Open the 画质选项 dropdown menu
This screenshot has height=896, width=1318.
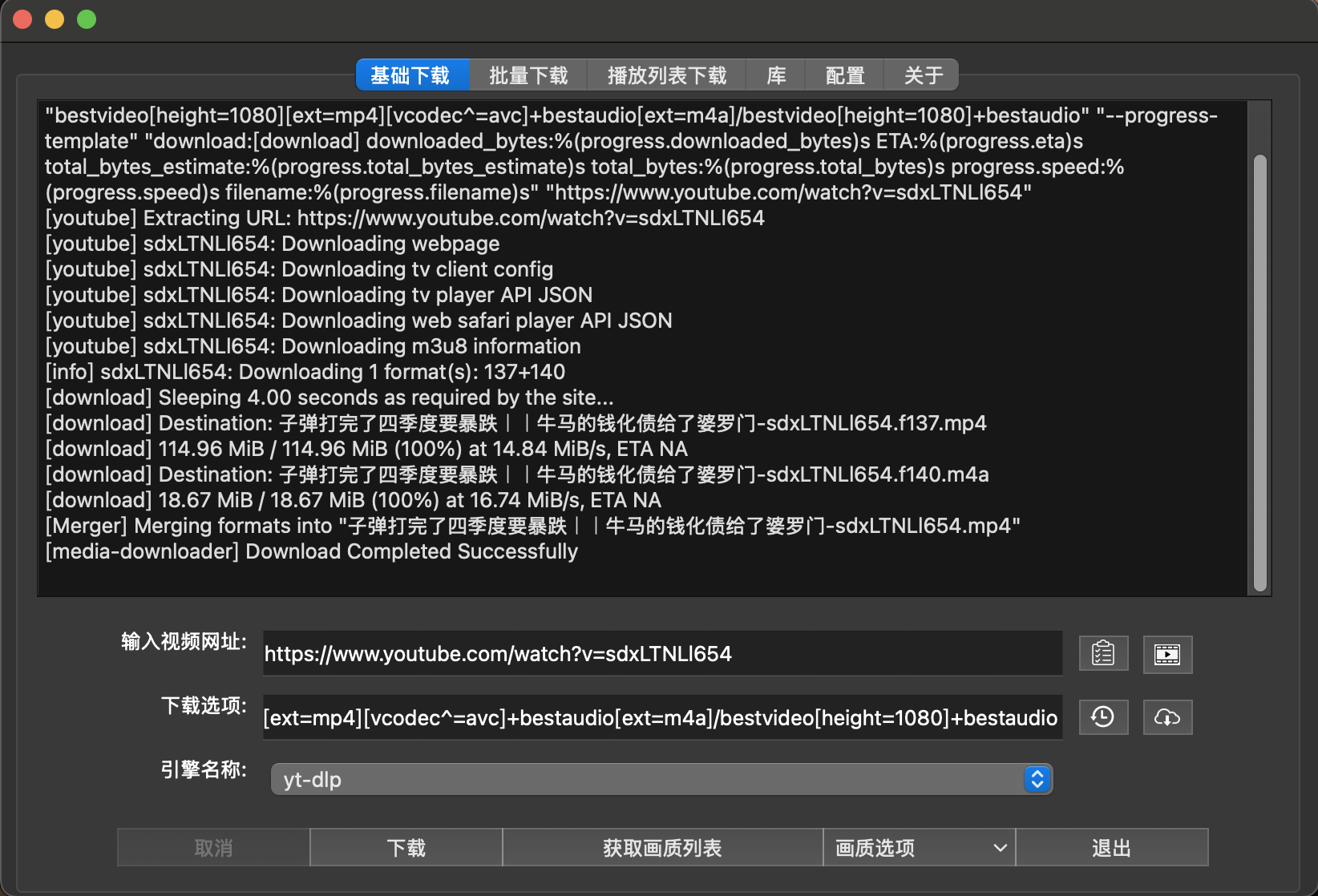919,848
